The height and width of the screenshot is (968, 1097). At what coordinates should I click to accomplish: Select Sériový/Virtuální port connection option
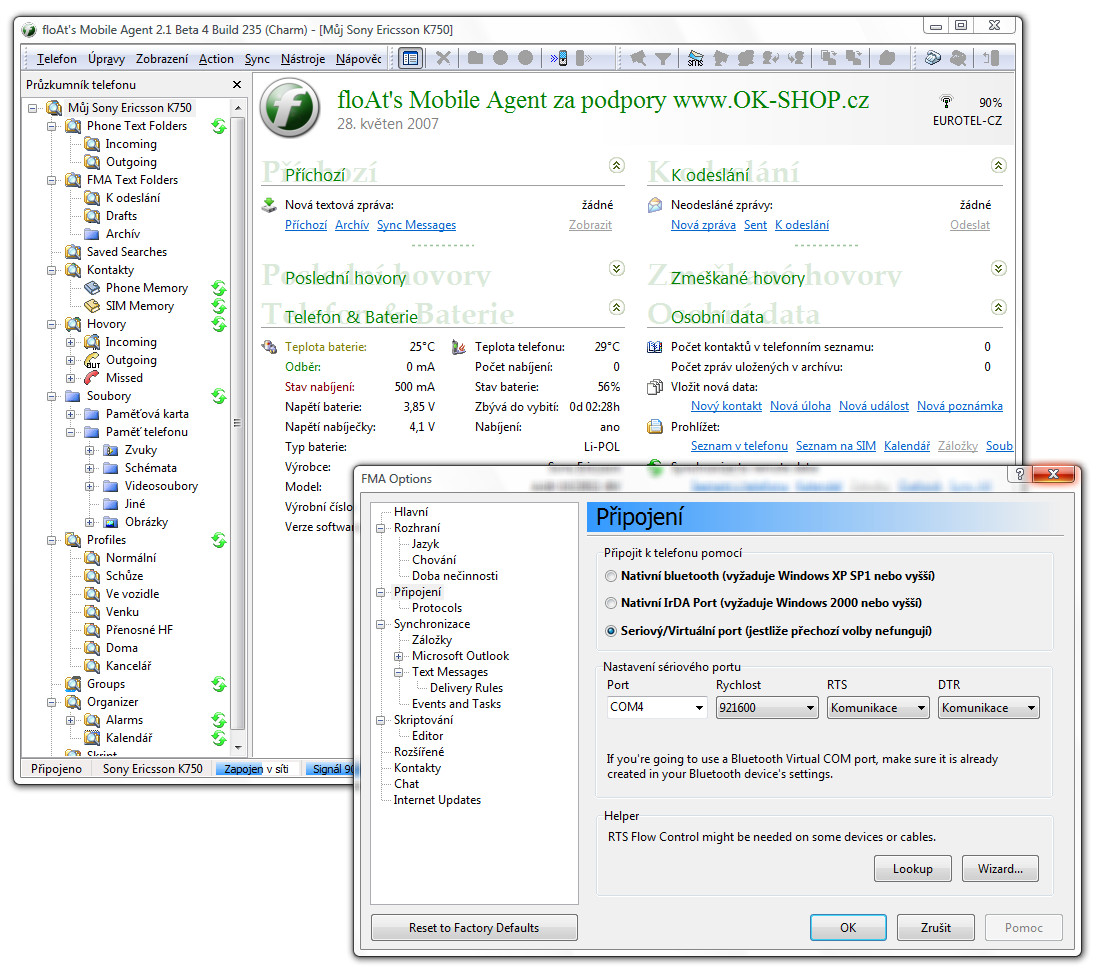tap(611, 632)
